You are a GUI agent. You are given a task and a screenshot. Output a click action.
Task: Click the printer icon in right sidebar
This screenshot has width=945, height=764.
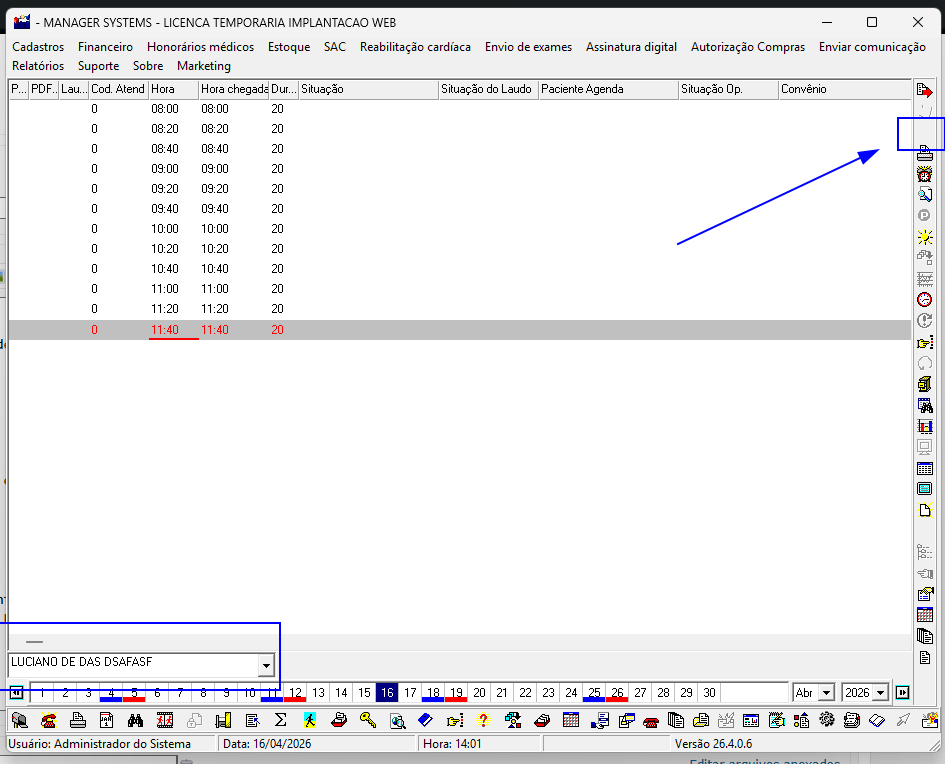point(925,153)
